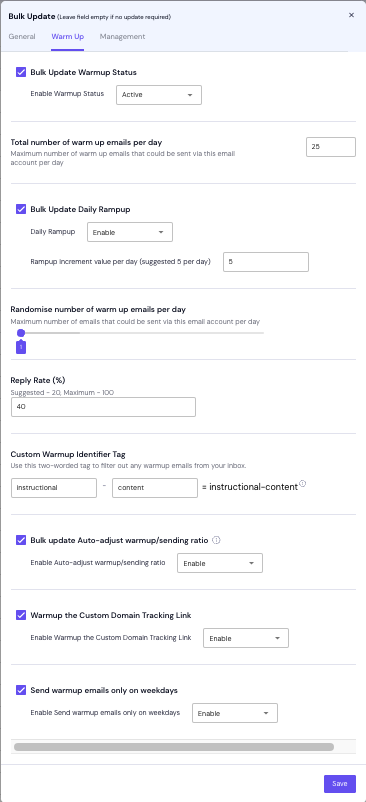Open the Daily Rampup dropdown
The height and width of the screenshot is (802, 366).
click(x=130, y=232)
